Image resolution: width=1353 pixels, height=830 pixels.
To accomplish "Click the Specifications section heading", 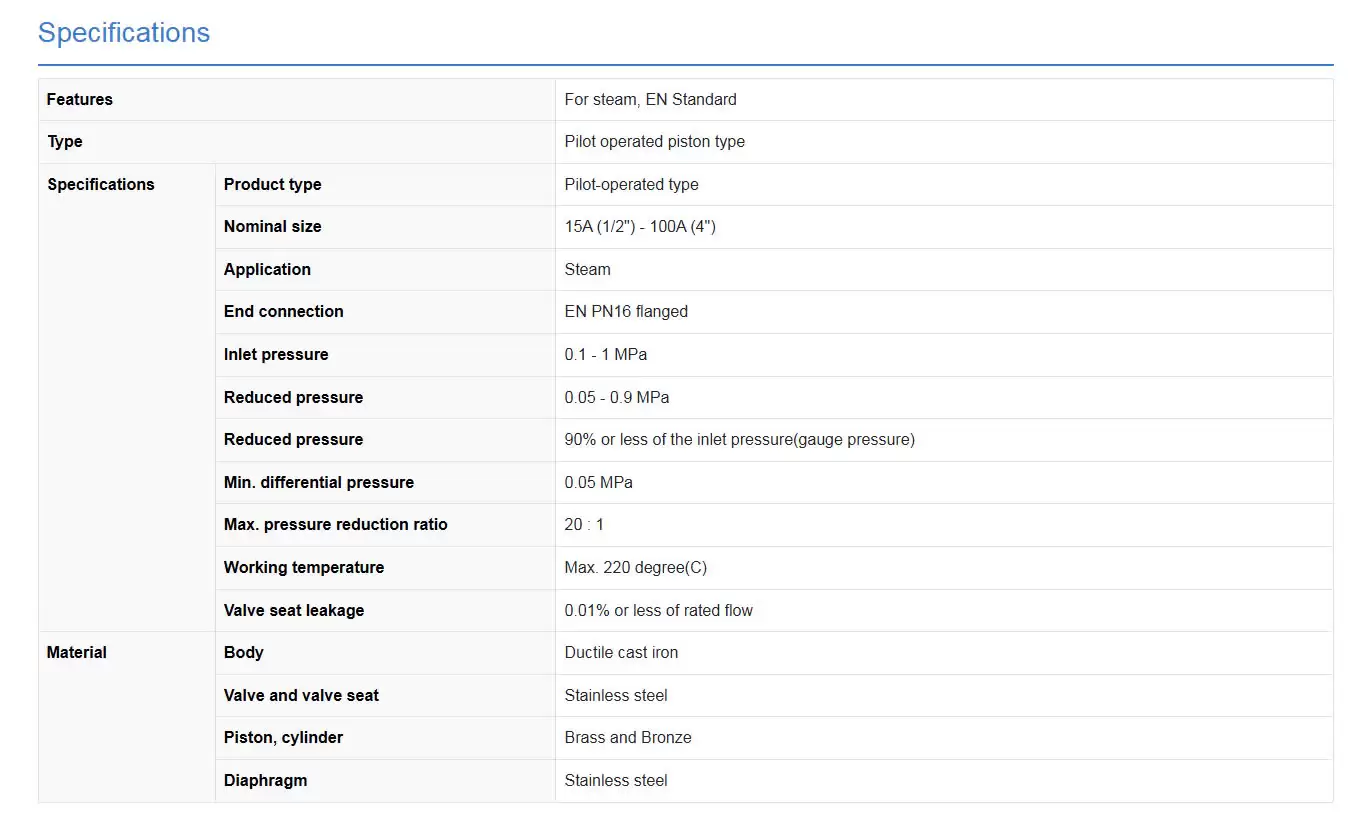I will (x=124, y=33).
